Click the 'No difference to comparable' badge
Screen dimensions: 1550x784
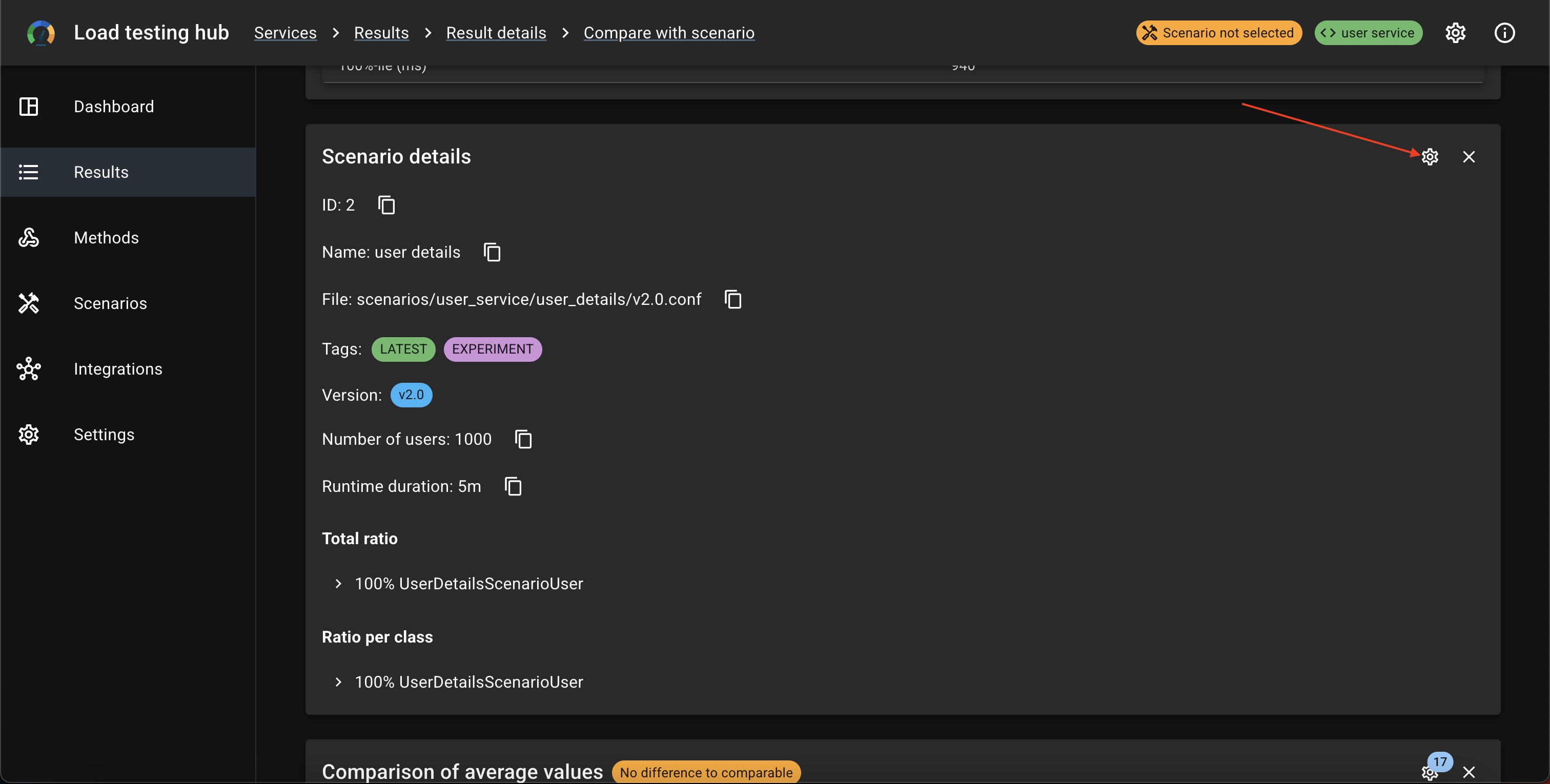click(x=706, y=773)
